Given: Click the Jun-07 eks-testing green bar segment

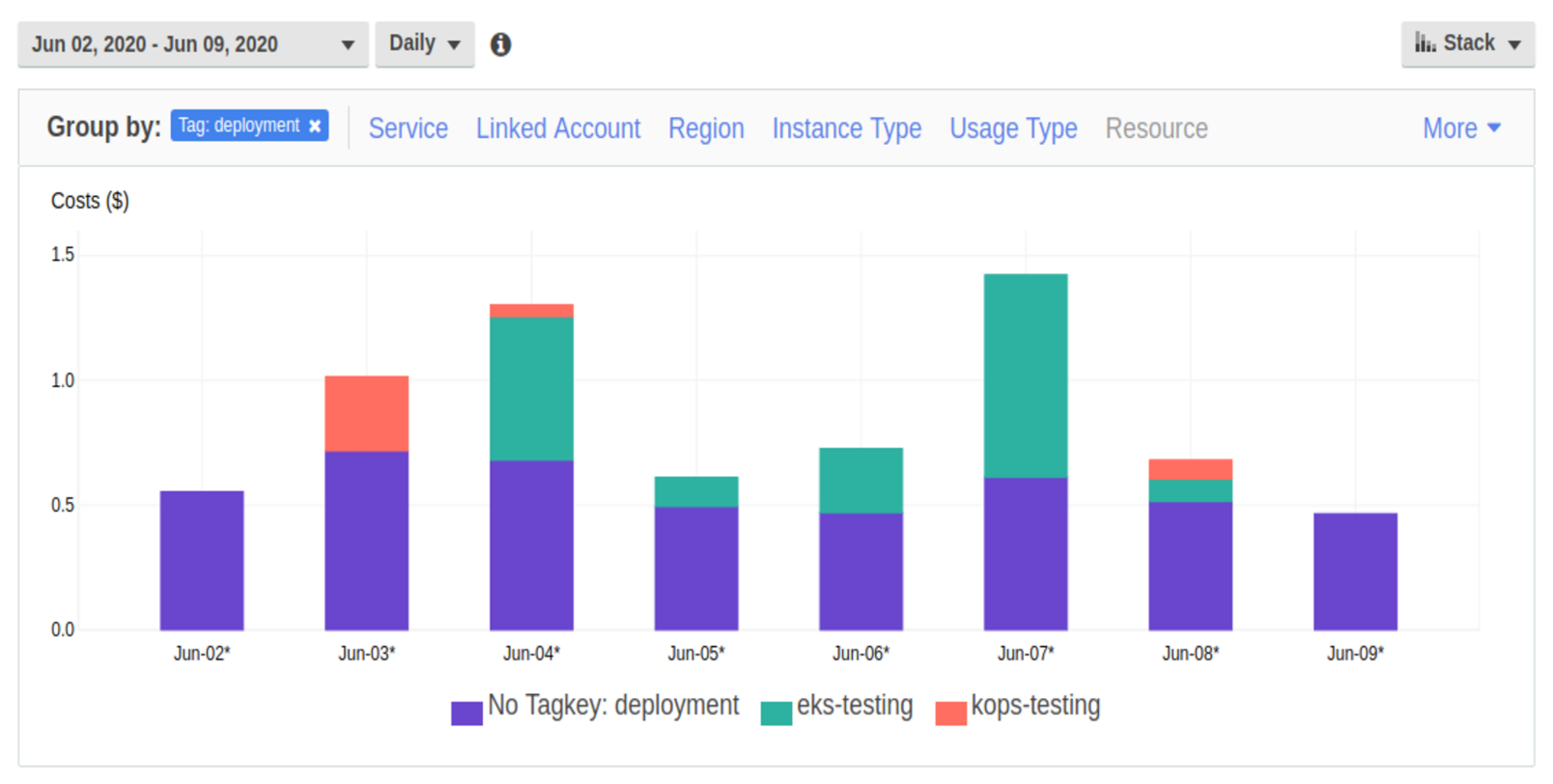Looking at the screenshot, I should coord(1026,376).
